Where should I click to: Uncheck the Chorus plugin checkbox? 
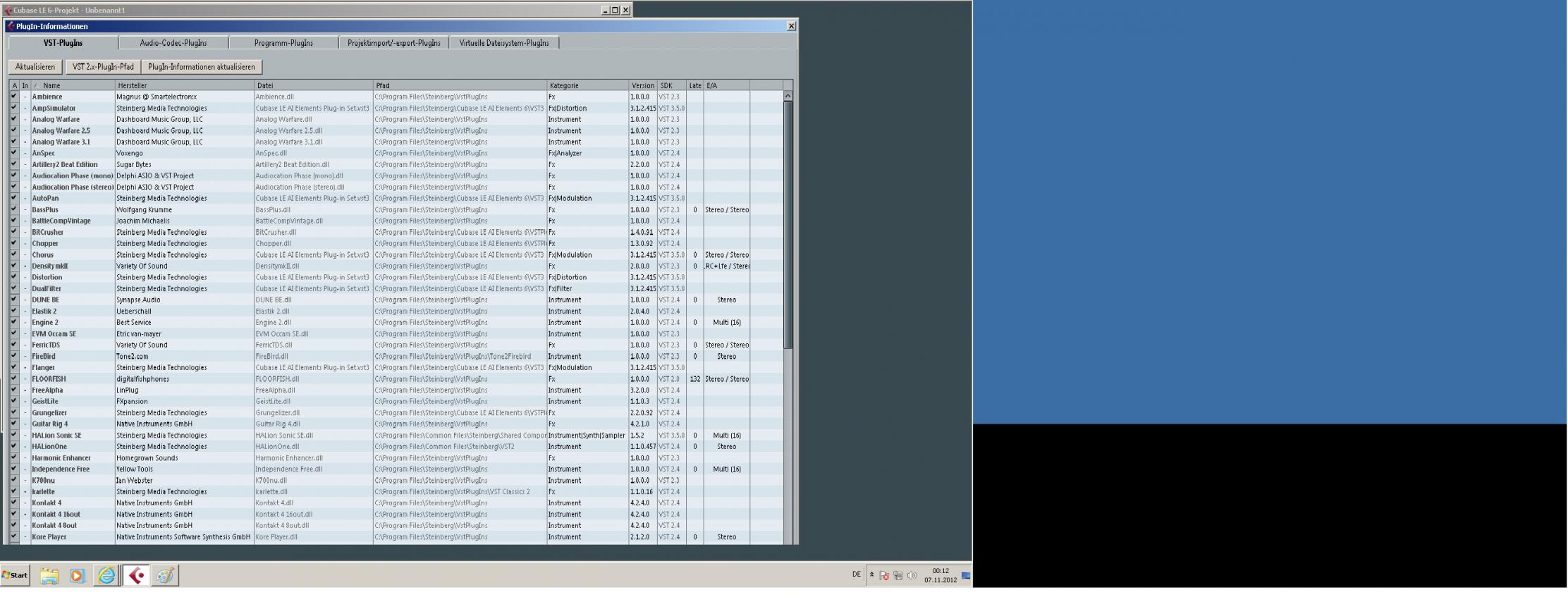(13, 254)
